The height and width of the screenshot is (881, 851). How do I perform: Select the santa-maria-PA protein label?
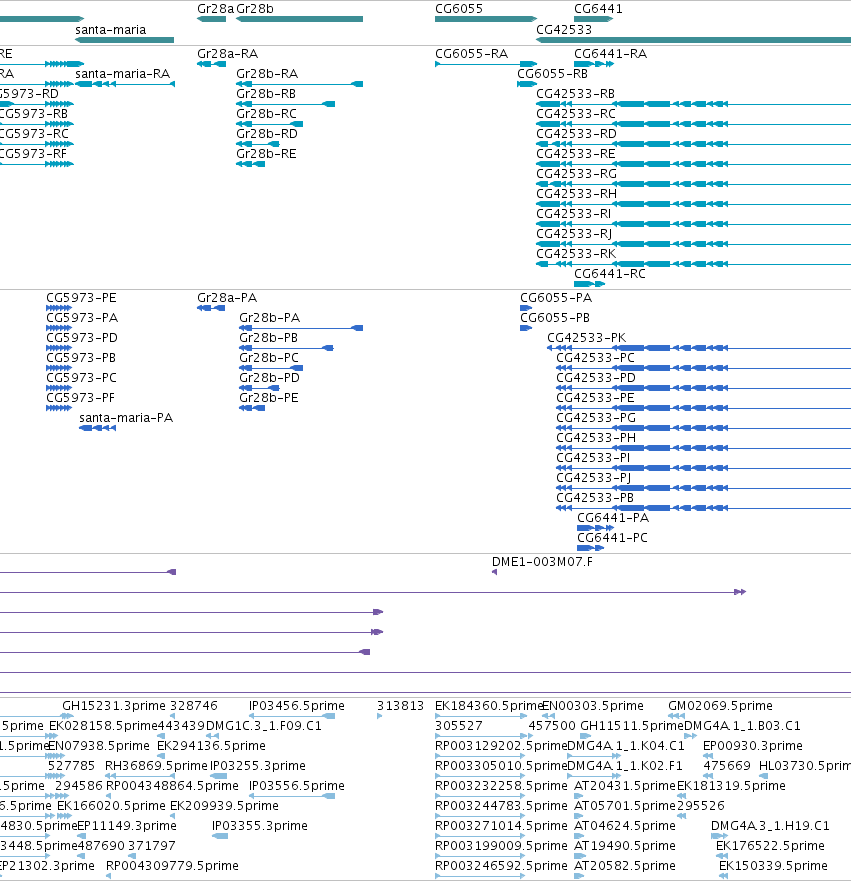pos(126,418)
